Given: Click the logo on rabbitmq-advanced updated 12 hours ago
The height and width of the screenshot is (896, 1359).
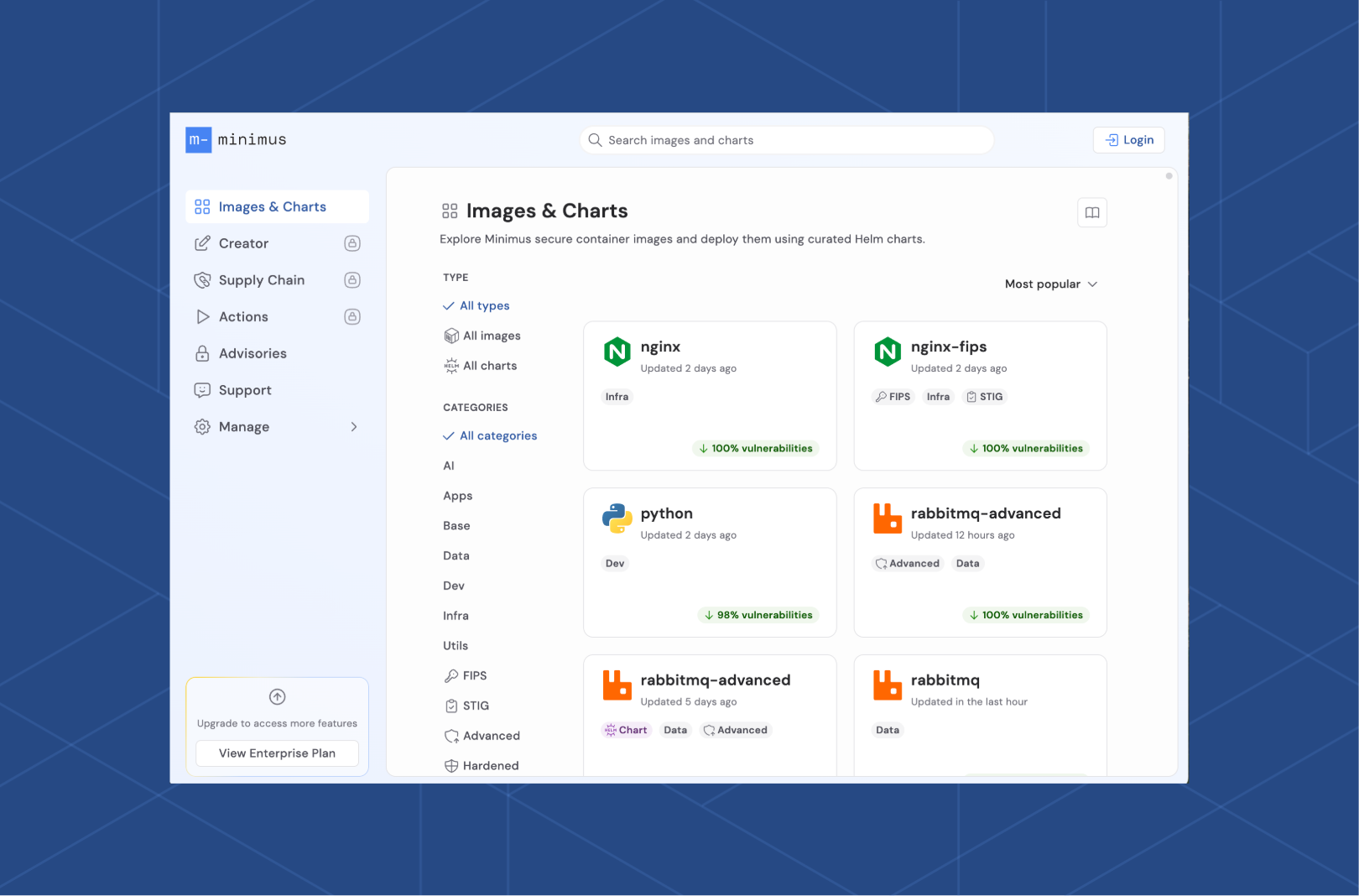Looking at the screenshot, I should pos(888,518).
